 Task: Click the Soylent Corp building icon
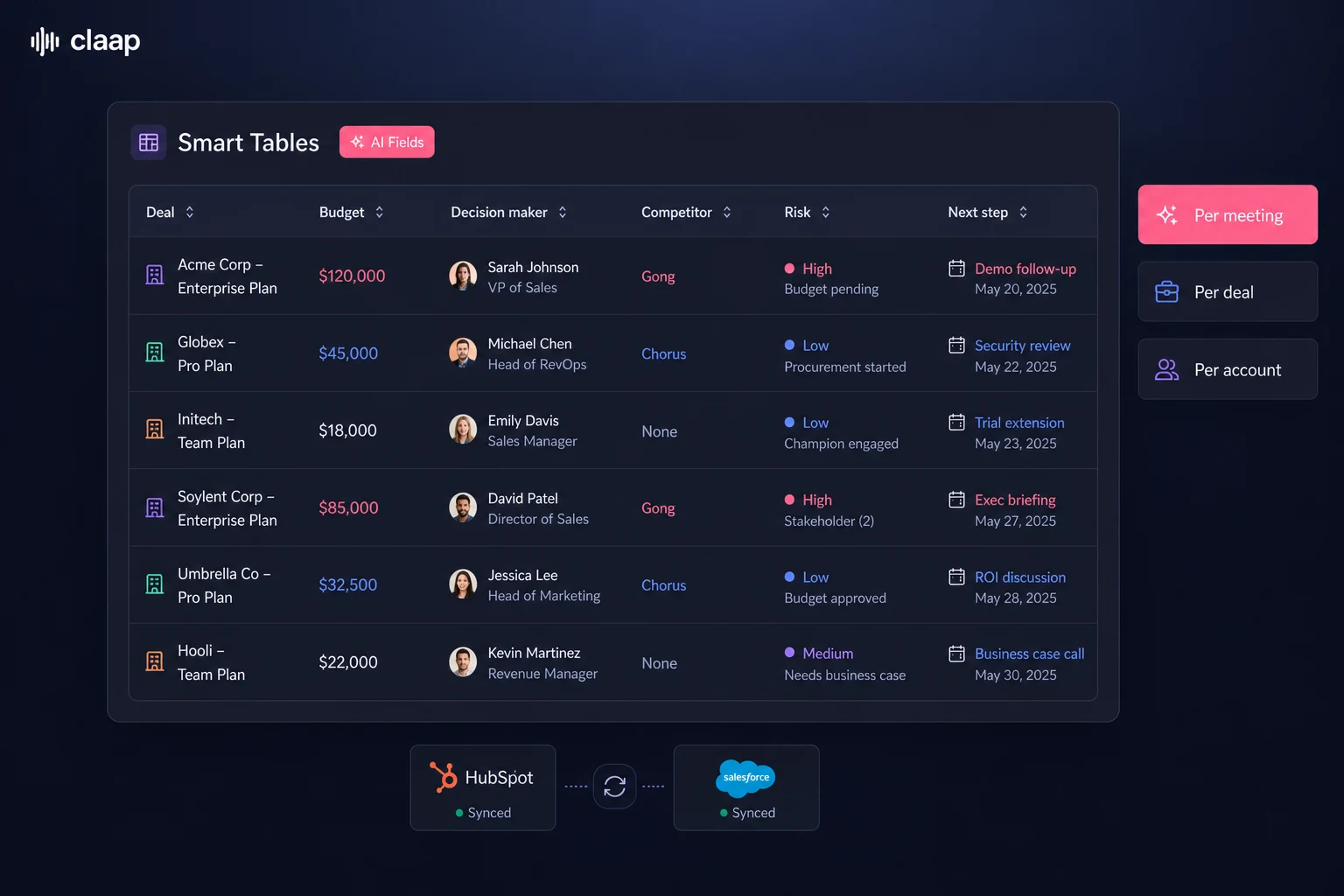155,507
